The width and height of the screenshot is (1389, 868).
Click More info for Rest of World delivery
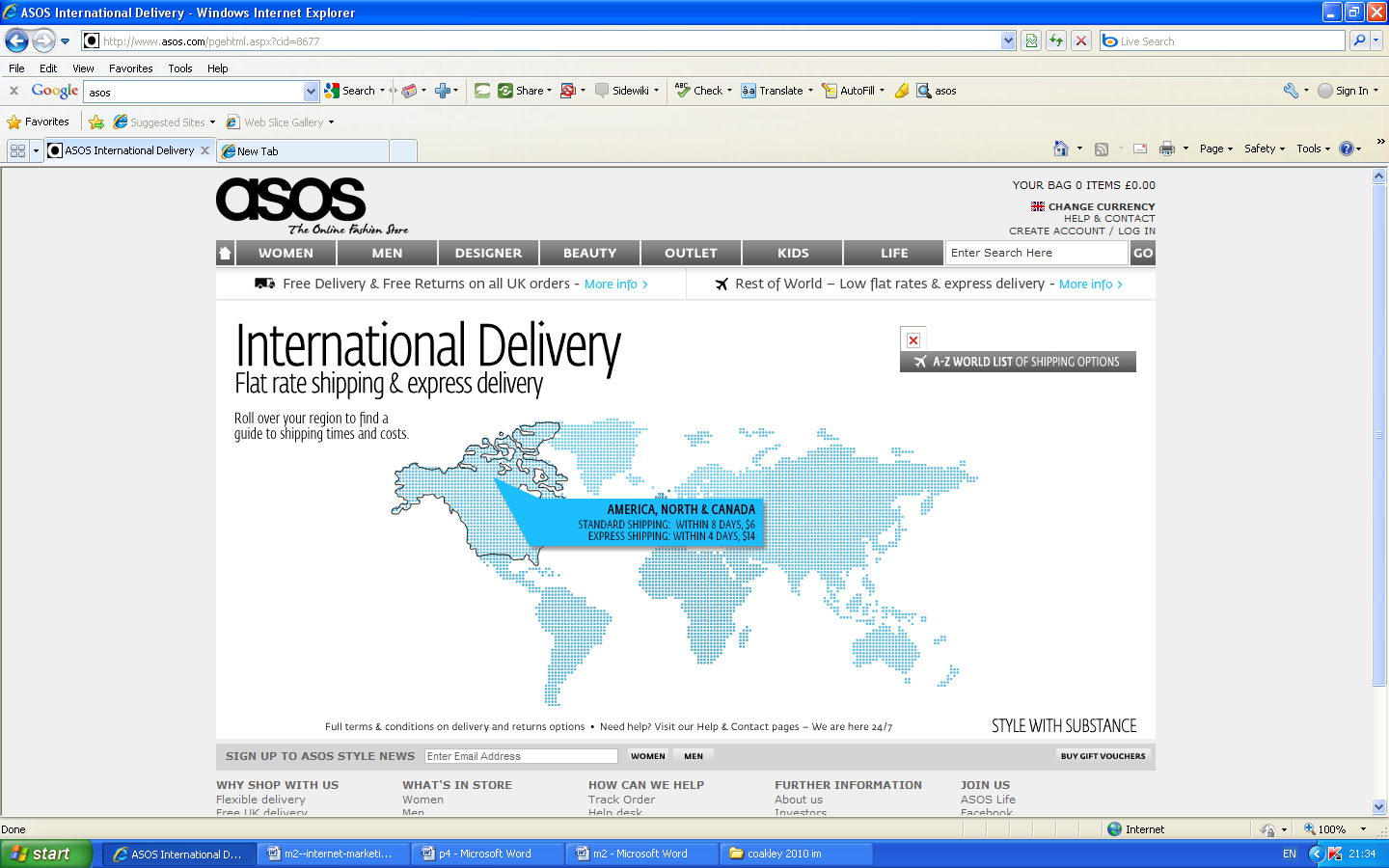1091,285
